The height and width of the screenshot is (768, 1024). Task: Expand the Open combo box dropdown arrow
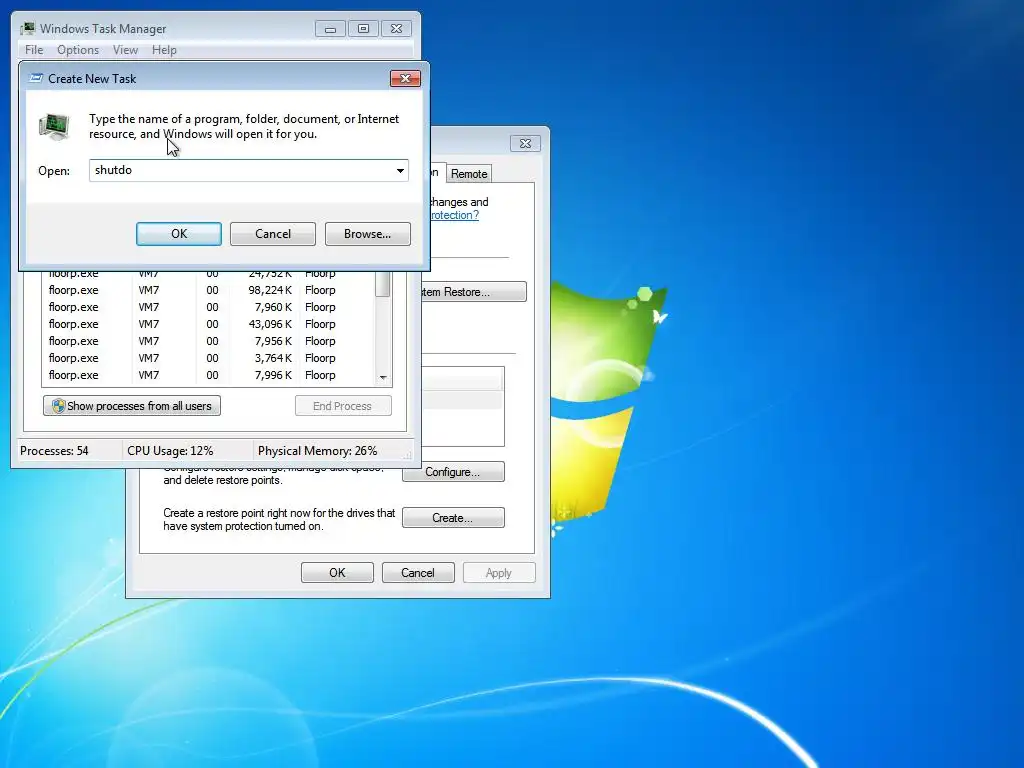click(400, 170)
